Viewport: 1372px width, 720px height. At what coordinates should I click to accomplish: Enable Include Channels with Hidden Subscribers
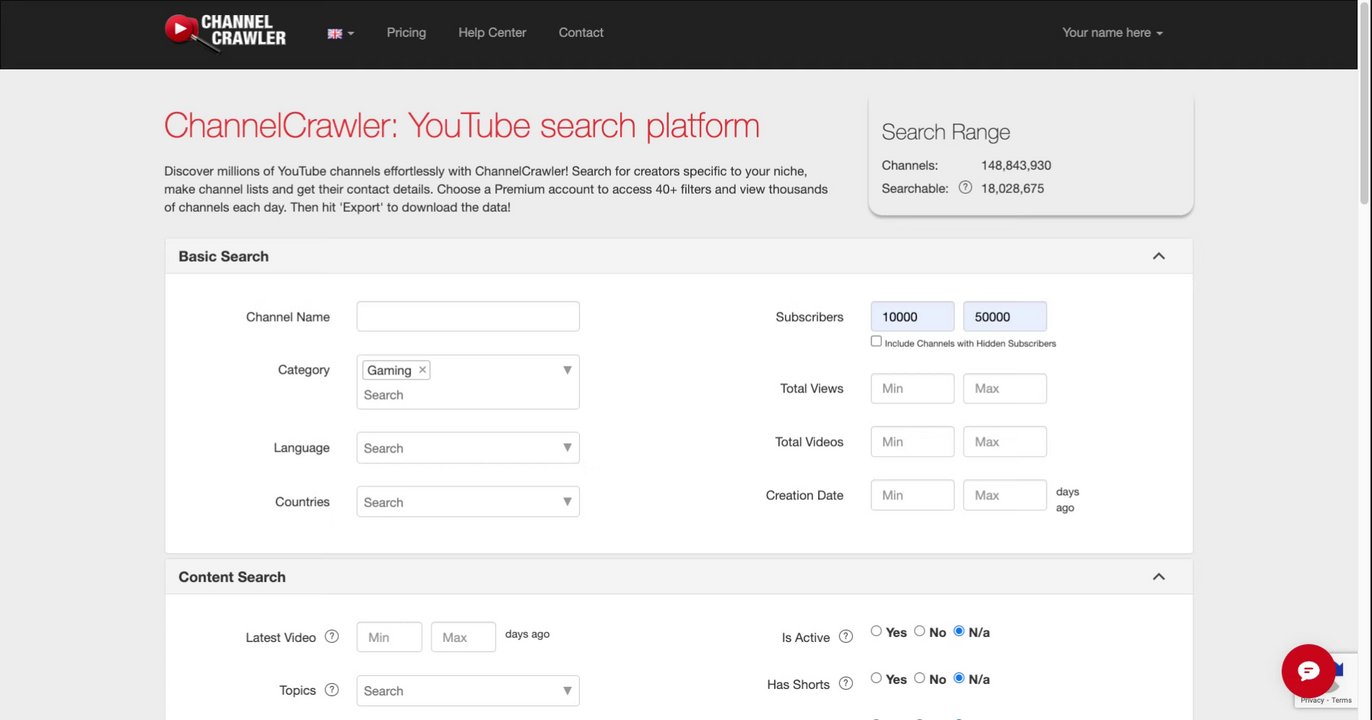tap(876, 342)
